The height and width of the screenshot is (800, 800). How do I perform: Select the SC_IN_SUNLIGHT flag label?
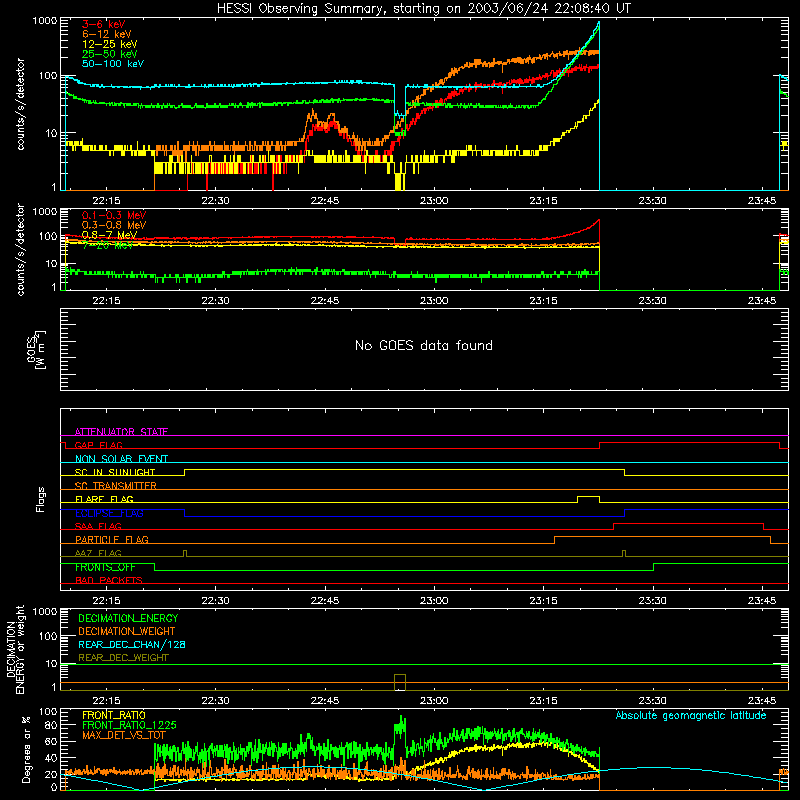tap(115, 472)
